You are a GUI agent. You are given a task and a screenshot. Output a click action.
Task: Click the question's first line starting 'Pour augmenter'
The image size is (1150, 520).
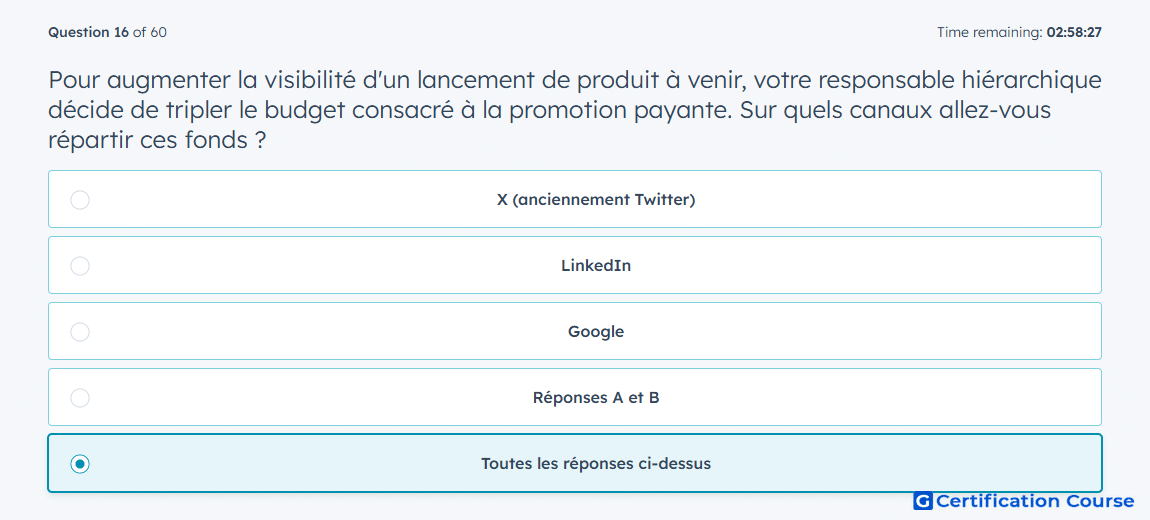575,80
